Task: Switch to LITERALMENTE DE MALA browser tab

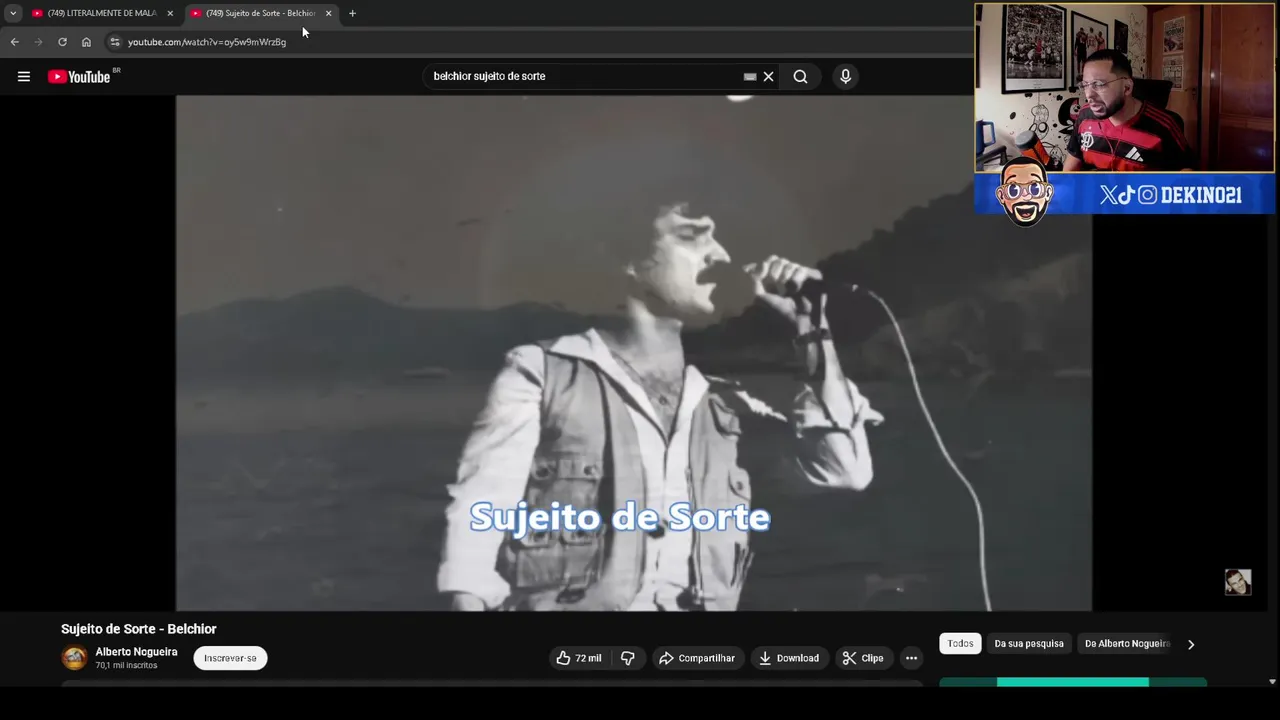Action: coord(101,13)
